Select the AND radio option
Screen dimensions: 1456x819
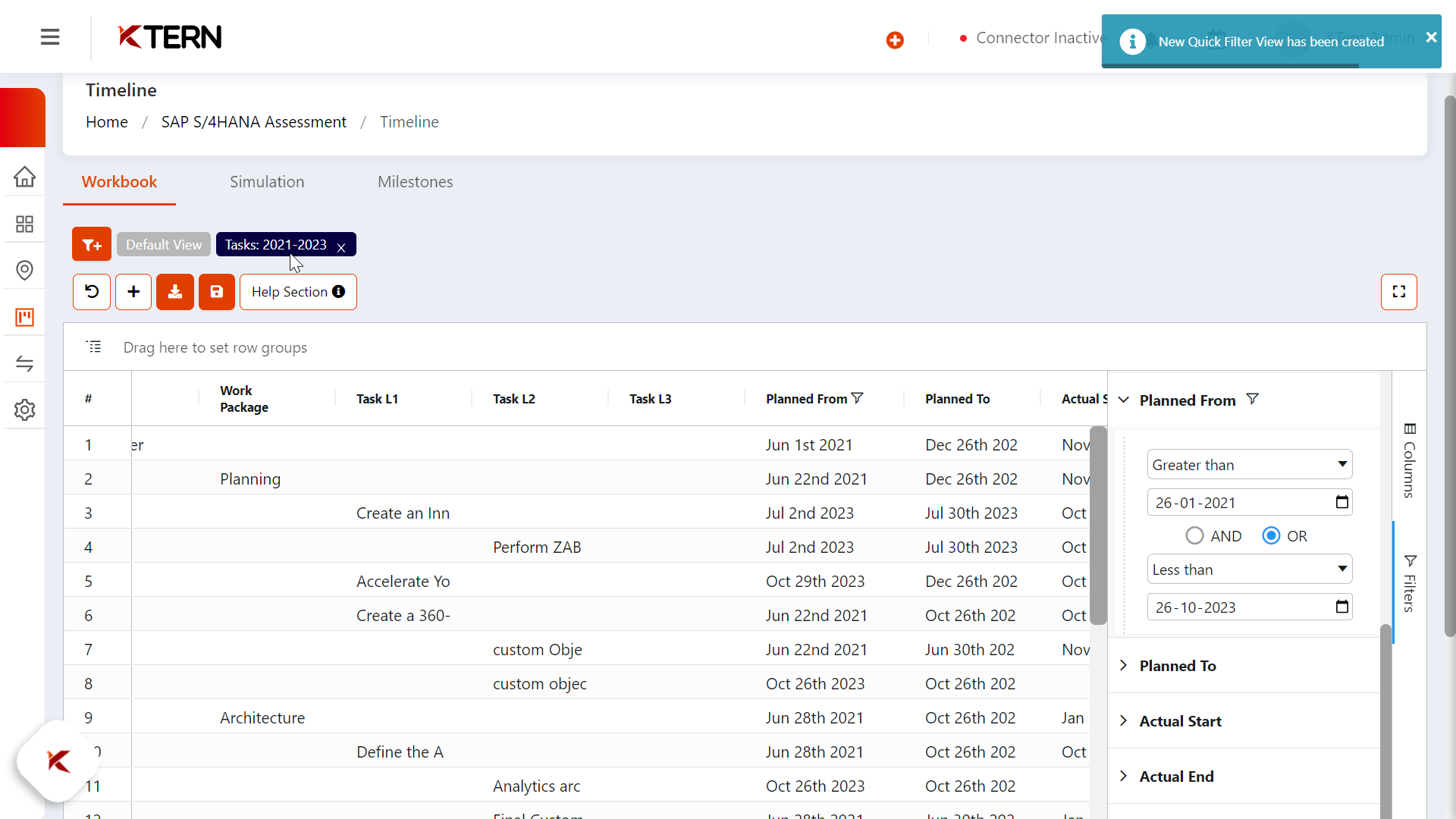click(1194, 536)
